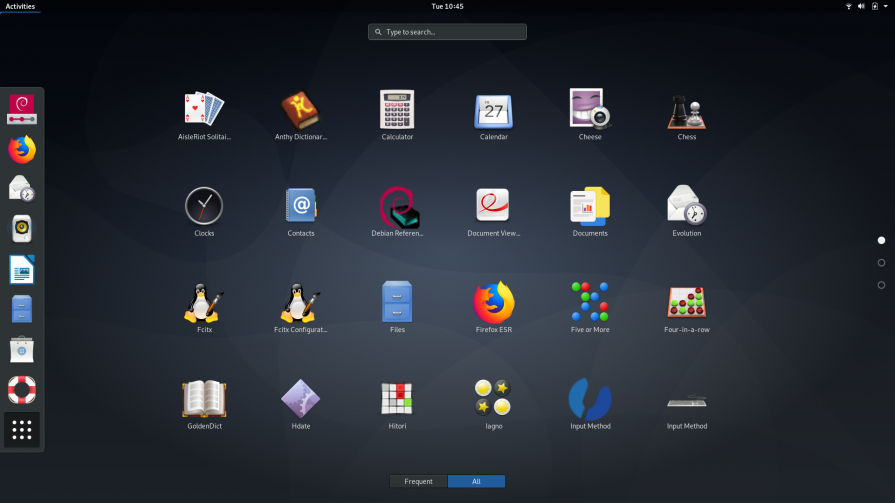Launch Anthy Dictionary editor
The image size is (895, 503).
click(x=301, y=114)
